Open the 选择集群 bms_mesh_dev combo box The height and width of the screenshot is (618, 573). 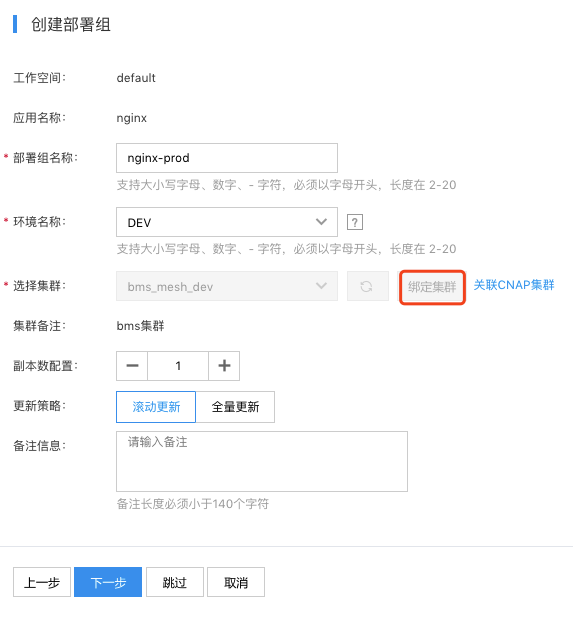(227, 286)
